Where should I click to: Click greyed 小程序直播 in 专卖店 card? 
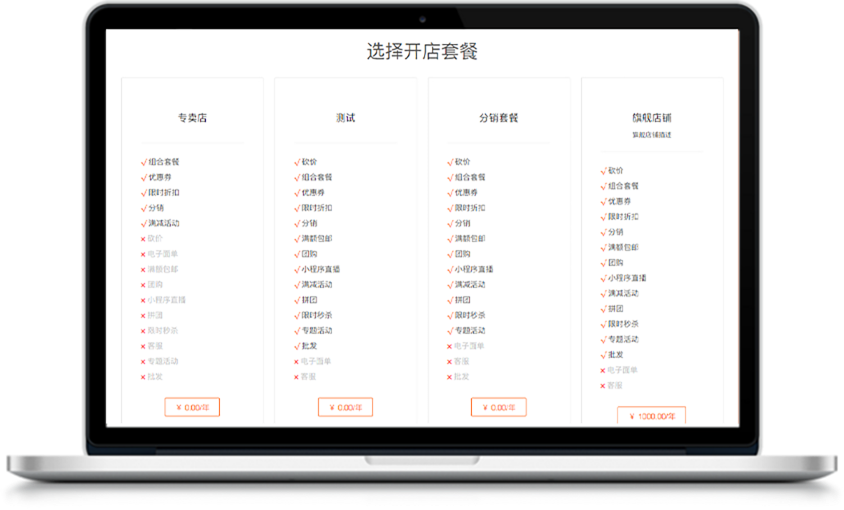(x=167, y=300)
